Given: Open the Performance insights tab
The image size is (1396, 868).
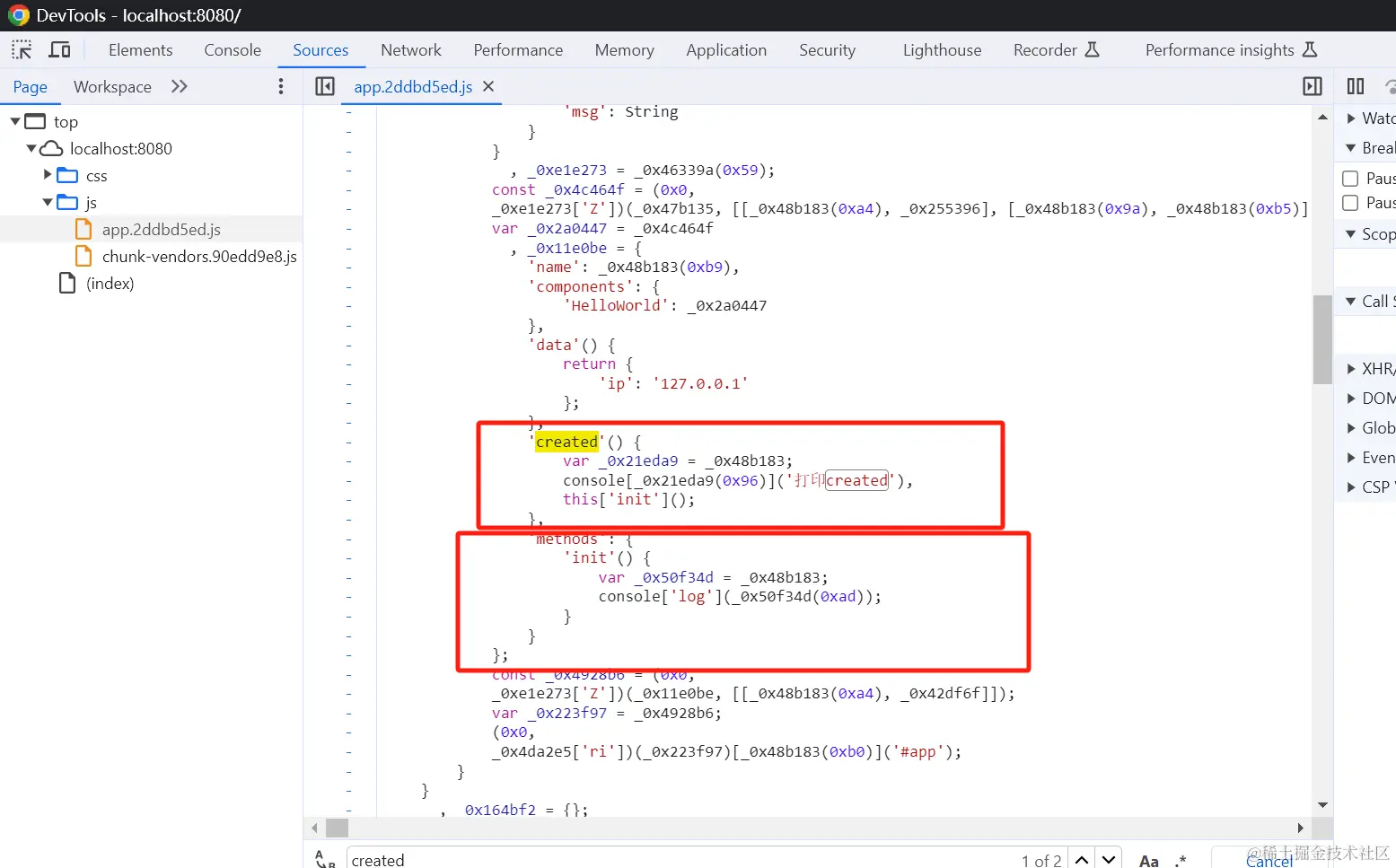Looking at the screenshot, I should [1231, 50].
